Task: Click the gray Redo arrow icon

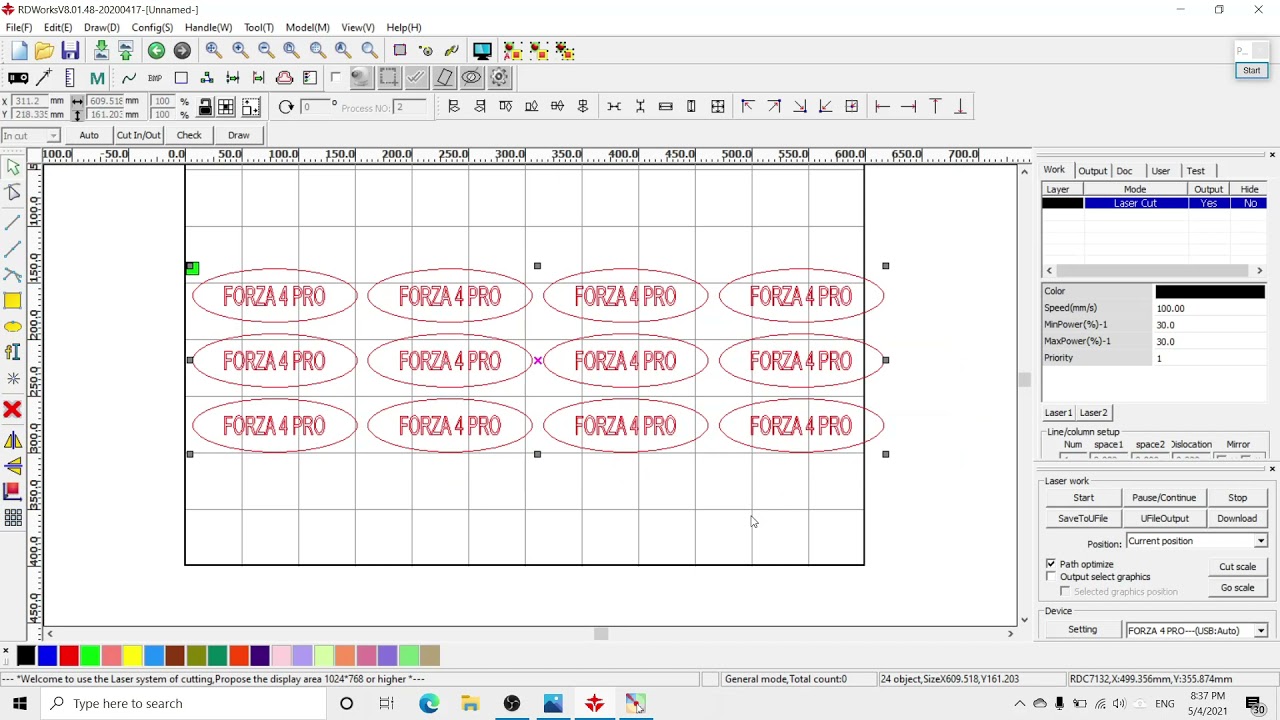Action: click(x=182, y=51)
